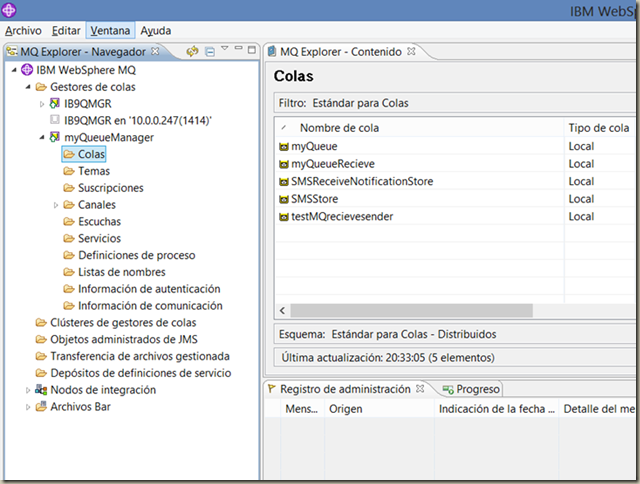The width and height of the screenshot is (640, 484).
Task: Expand the Archivos Bar node
Action: [x=28, y=407]
